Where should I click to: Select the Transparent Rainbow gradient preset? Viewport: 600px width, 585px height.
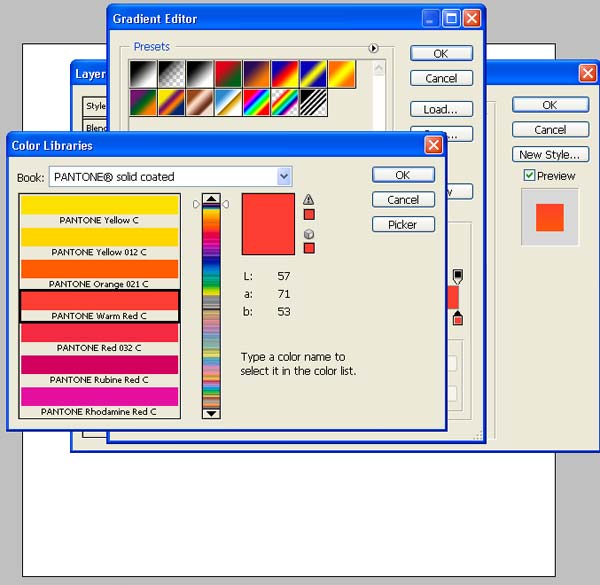285,103
